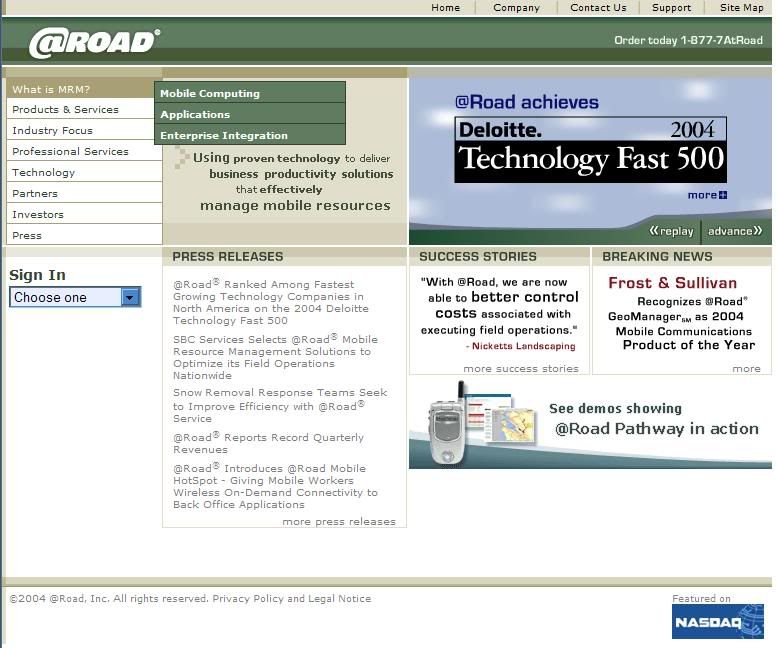Open the Home link in top navigation
The height and width of the screenshot is (648, 776).
click(x=445, y=7)
